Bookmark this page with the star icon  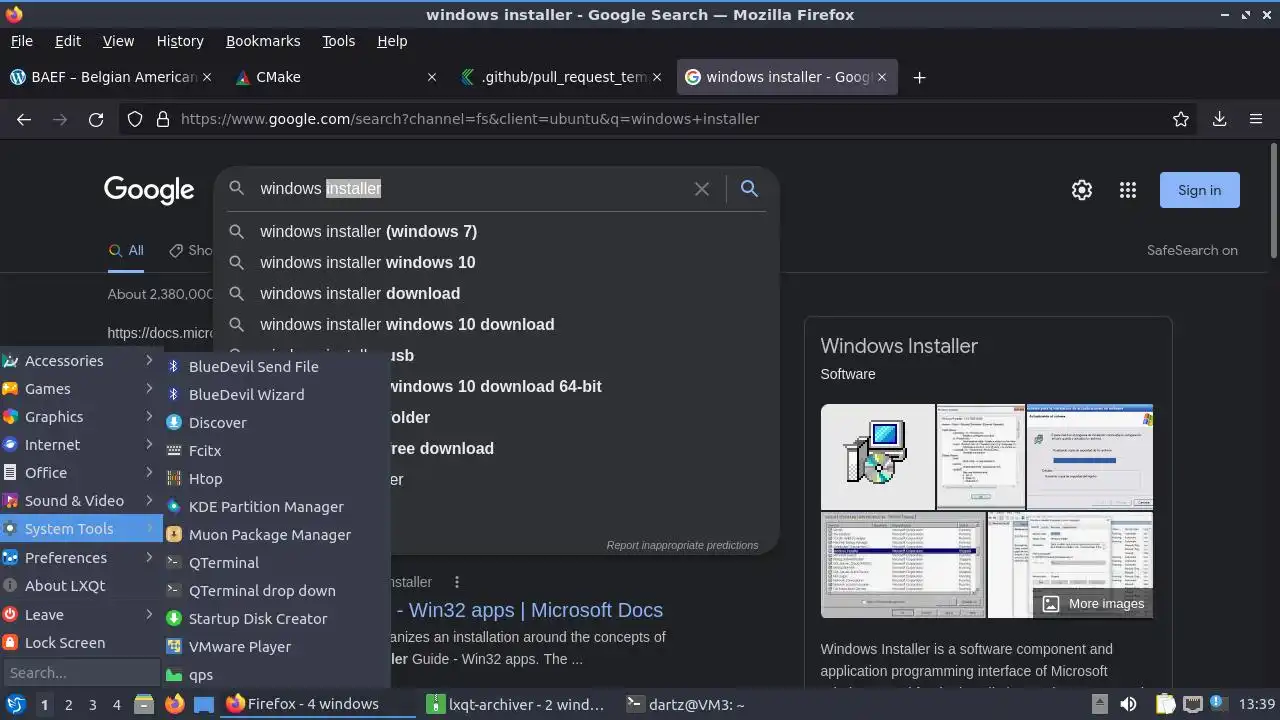pyautogui.click(x=1181, y=119)
